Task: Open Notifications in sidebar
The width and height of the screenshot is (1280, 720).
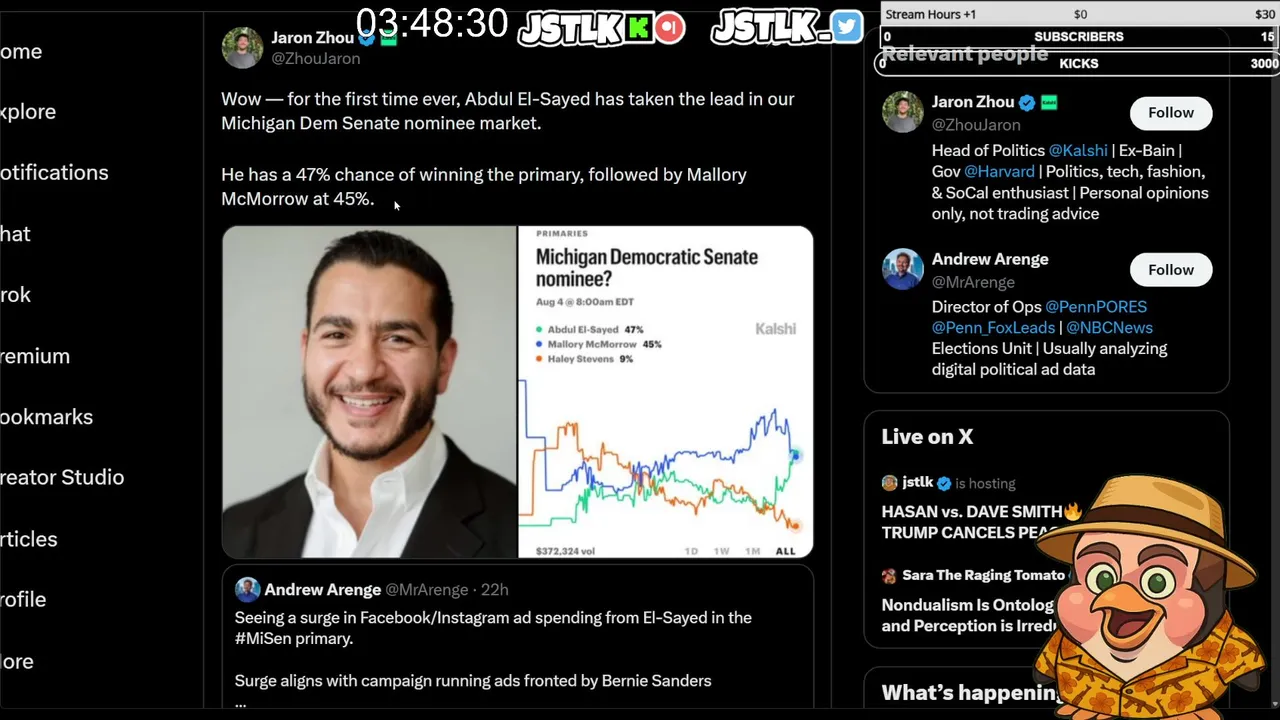Action: point(54,173)
